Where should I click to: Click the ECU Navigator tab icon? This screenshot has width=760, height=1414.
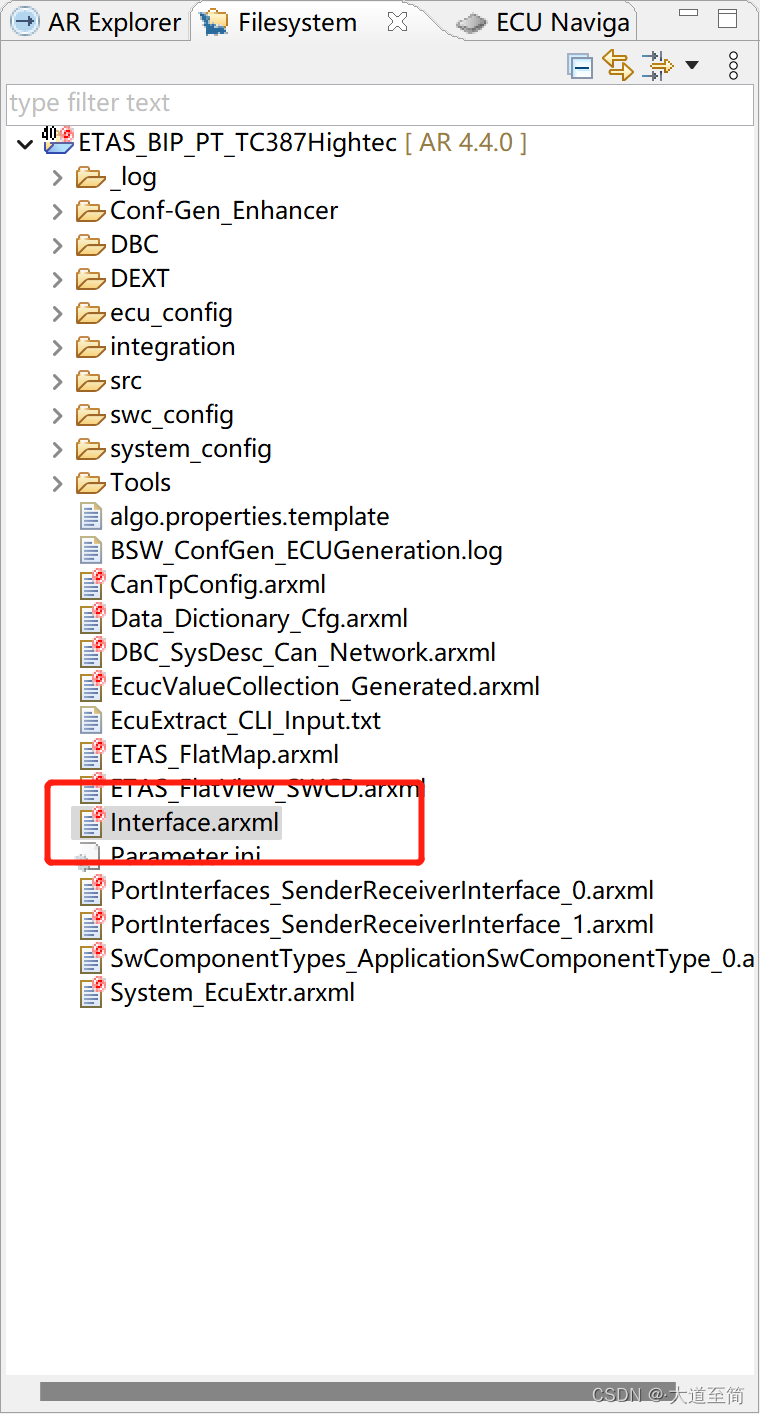click(x=470, y=20)
